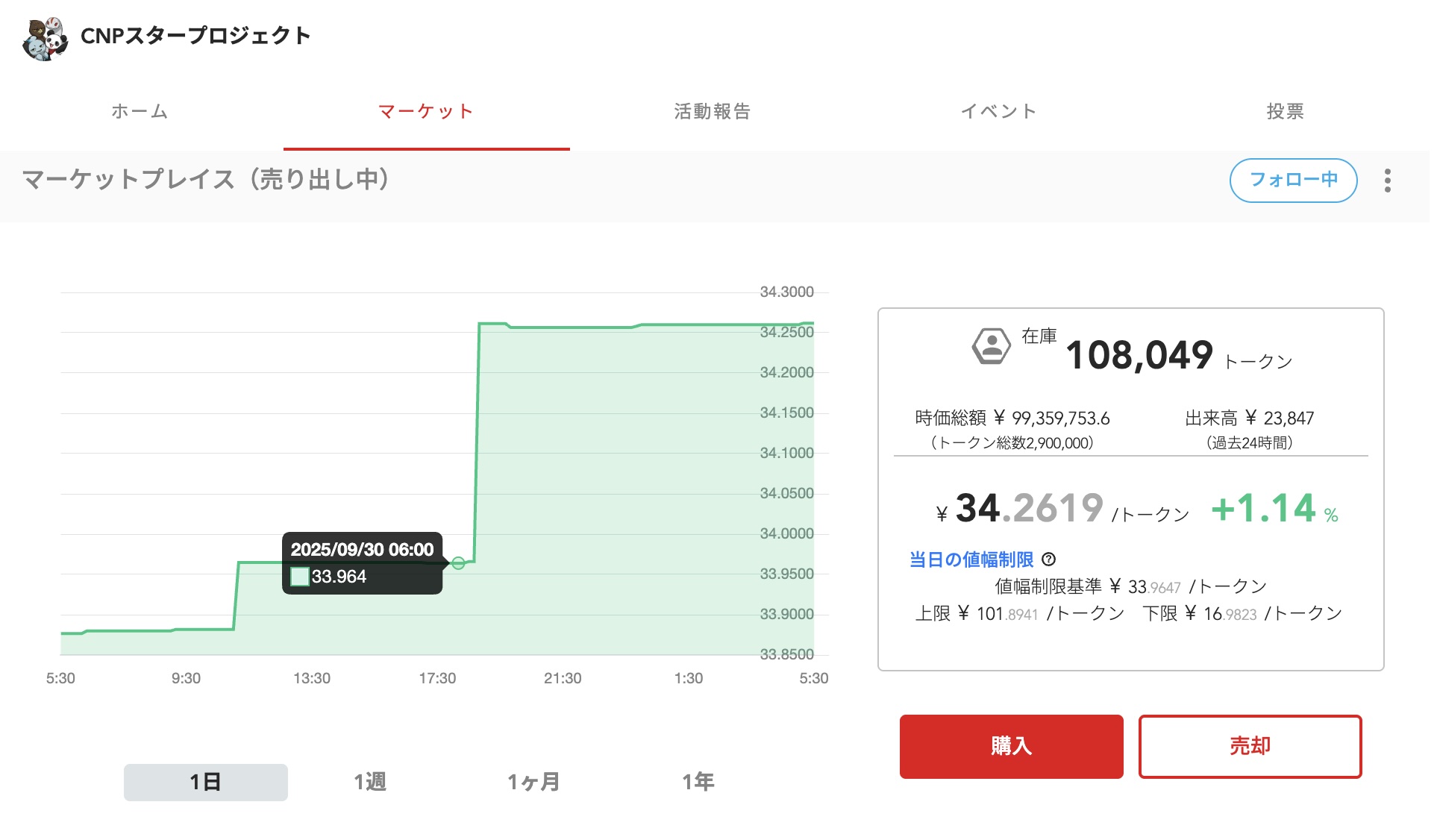
Task: Open the マーケット tab
Action: coord(426,112)
